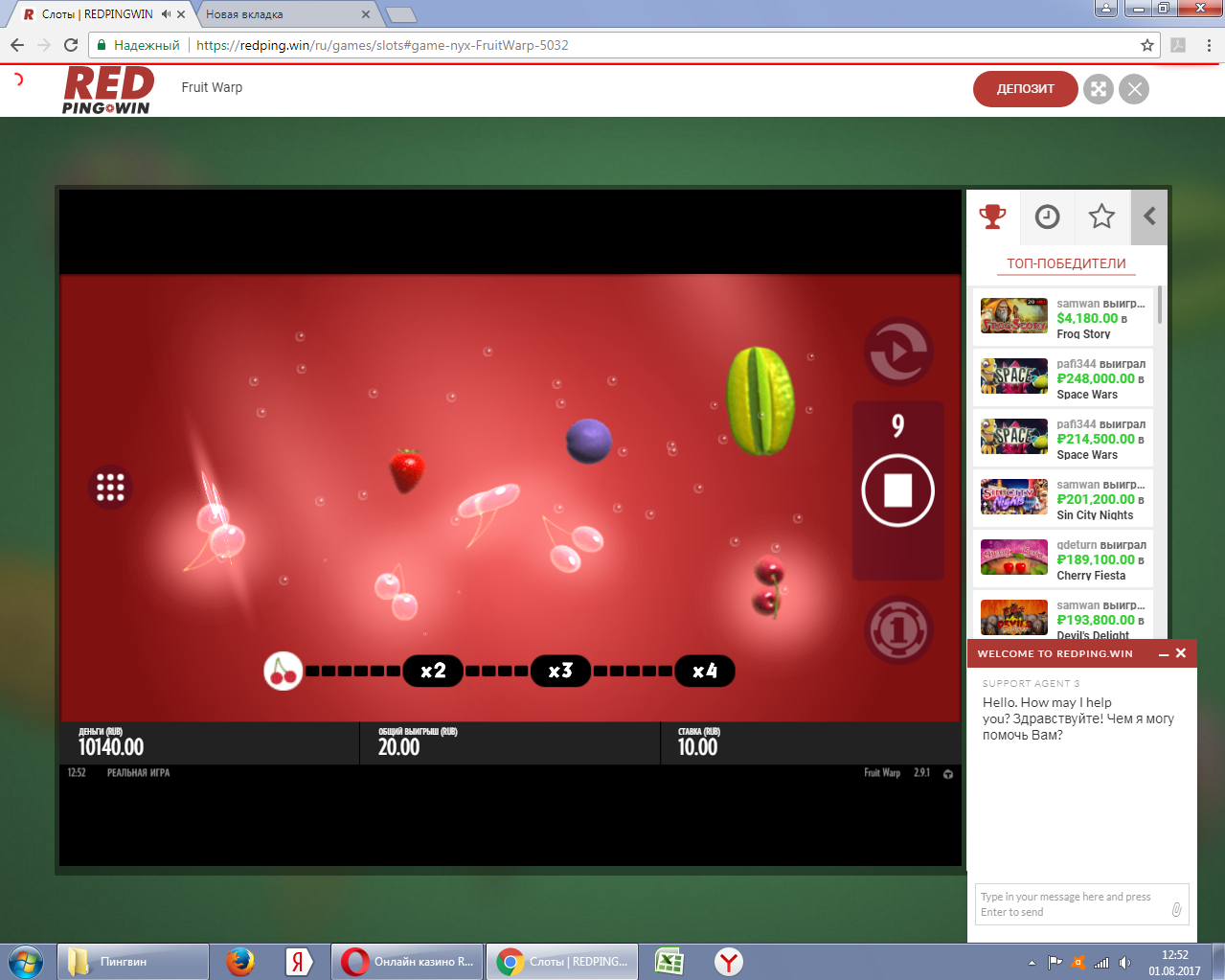
Task: Close the Слоты REDPINGWIN tab
Action: 181,14
